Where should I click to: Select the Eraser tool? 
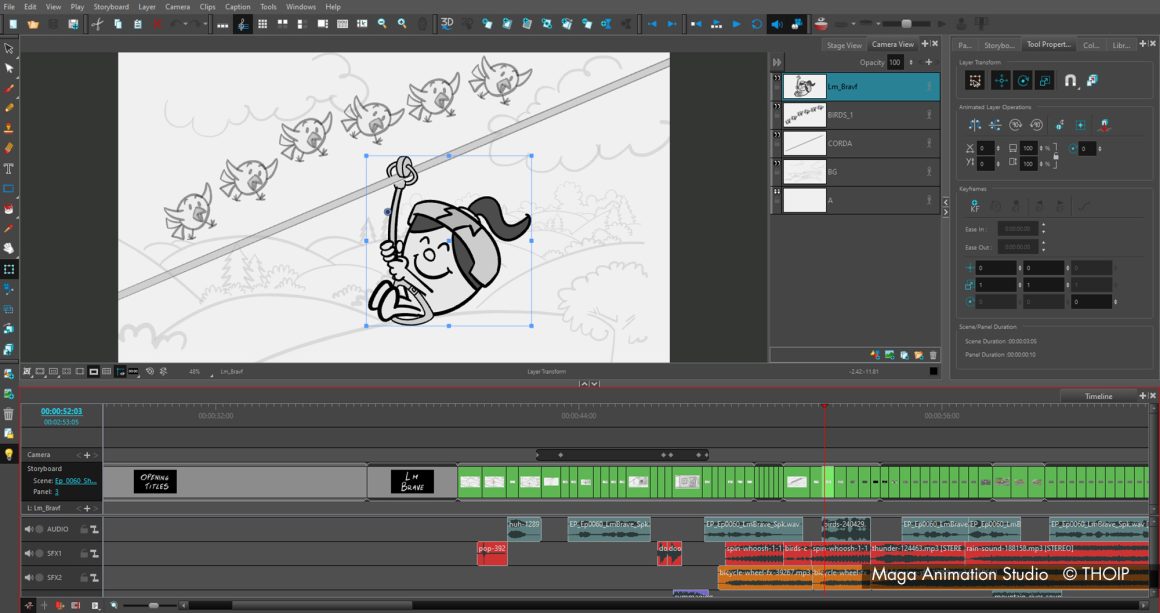pos(9,148)
